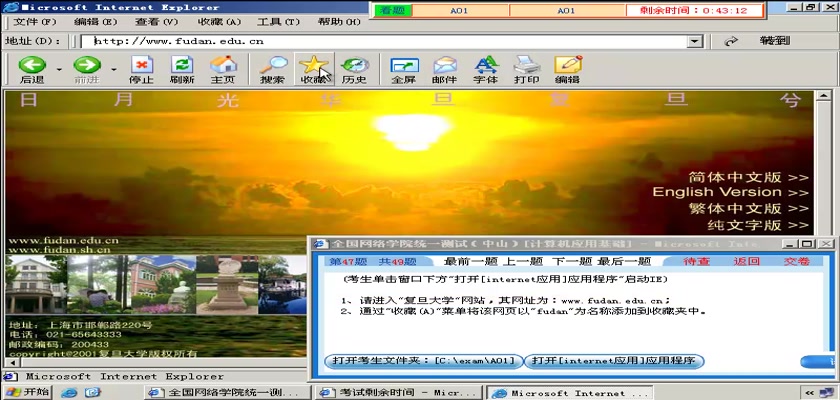Image resolution: width=840 pixels, height=400 pixels.
Task: Click the statue monument photo
Action: pyautogui.click(x=227, y=284)
